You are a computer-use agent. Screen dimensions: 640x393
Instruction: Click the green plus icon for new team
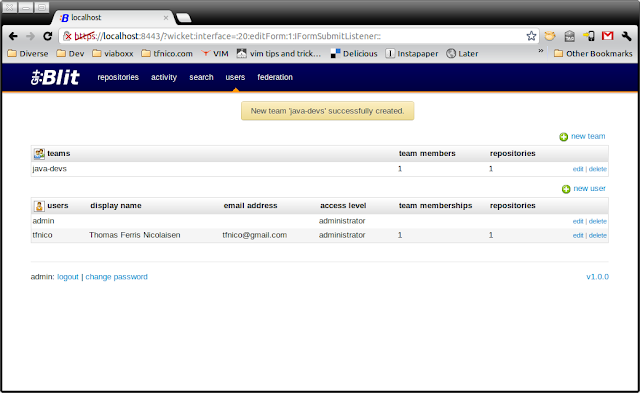(x=563, y=137)
